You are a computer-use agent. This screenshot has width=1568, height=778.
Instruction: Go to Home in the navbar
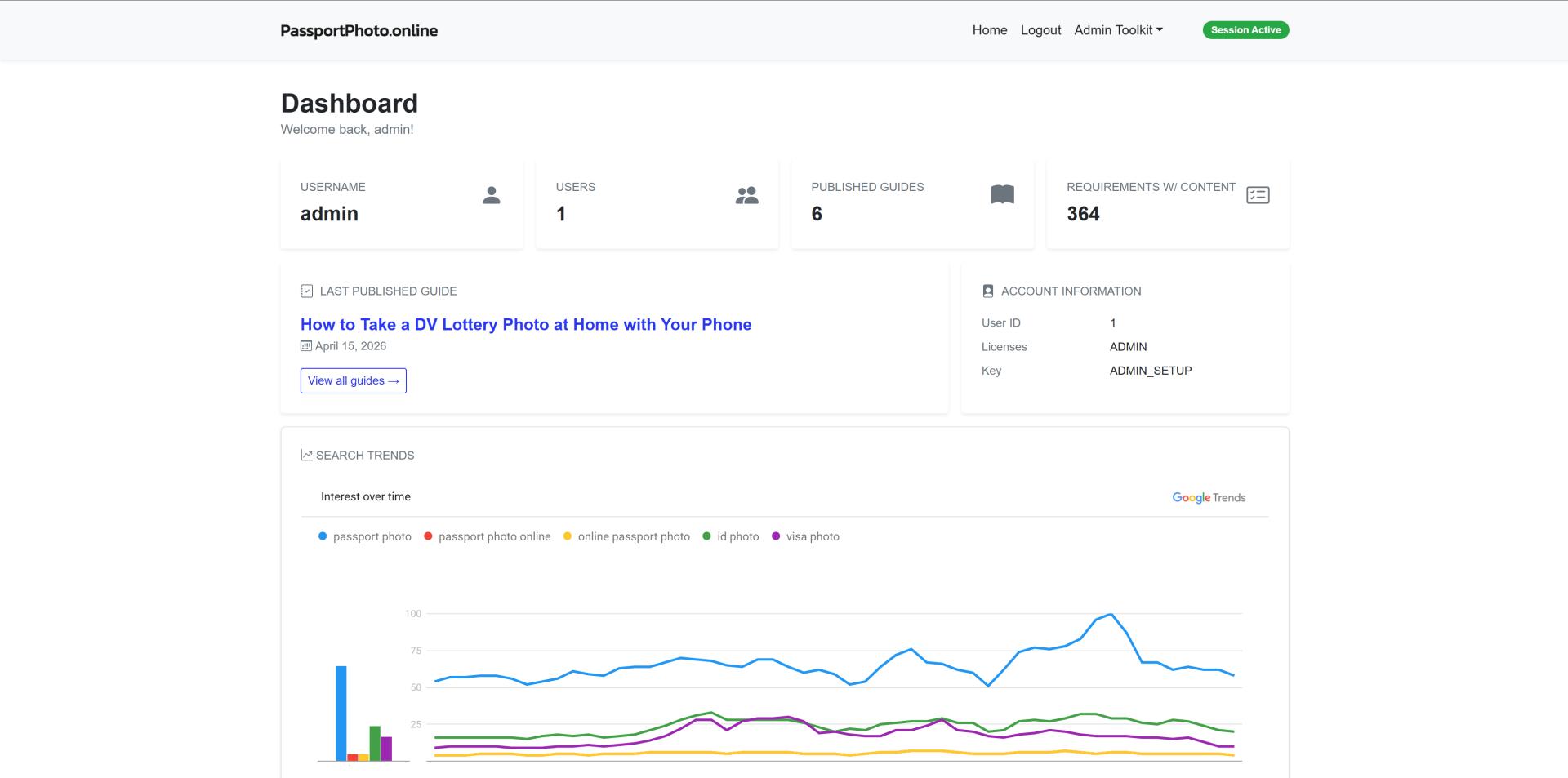(x=990, y=30)
